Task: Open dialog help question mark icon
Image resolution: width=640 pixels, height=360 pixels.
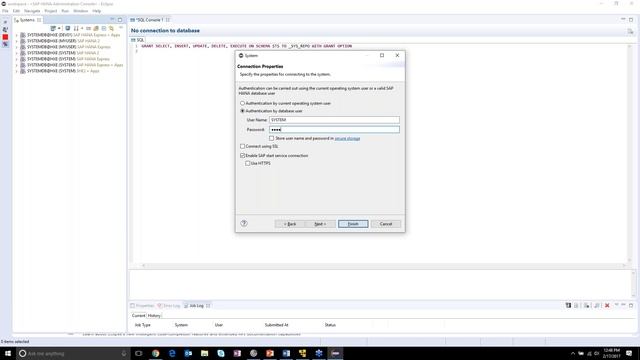Action: (244, 223)
